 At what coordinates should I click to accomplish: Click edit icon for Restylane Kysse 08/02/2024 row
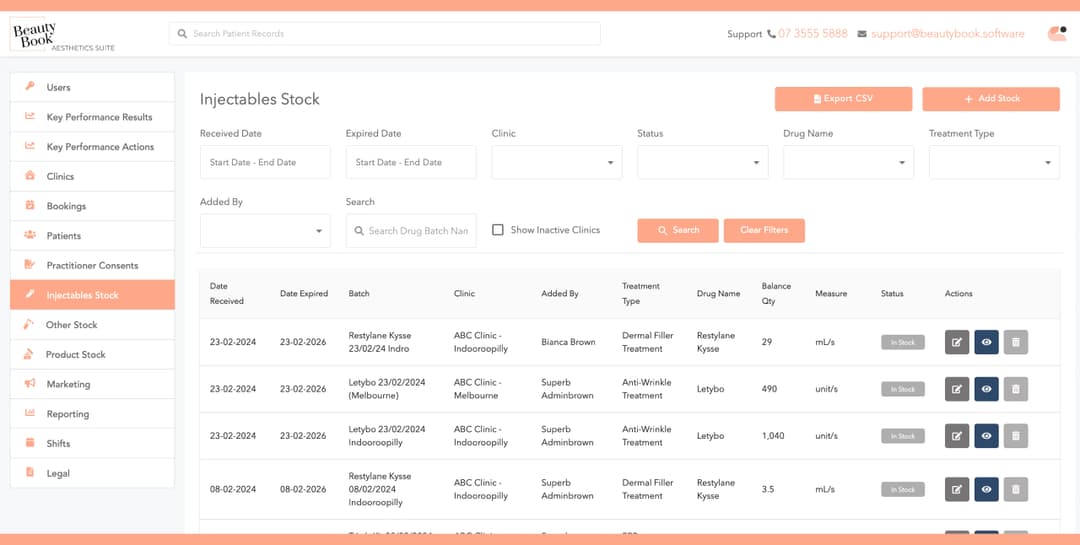pyautogui.click(x=957, y=489)
